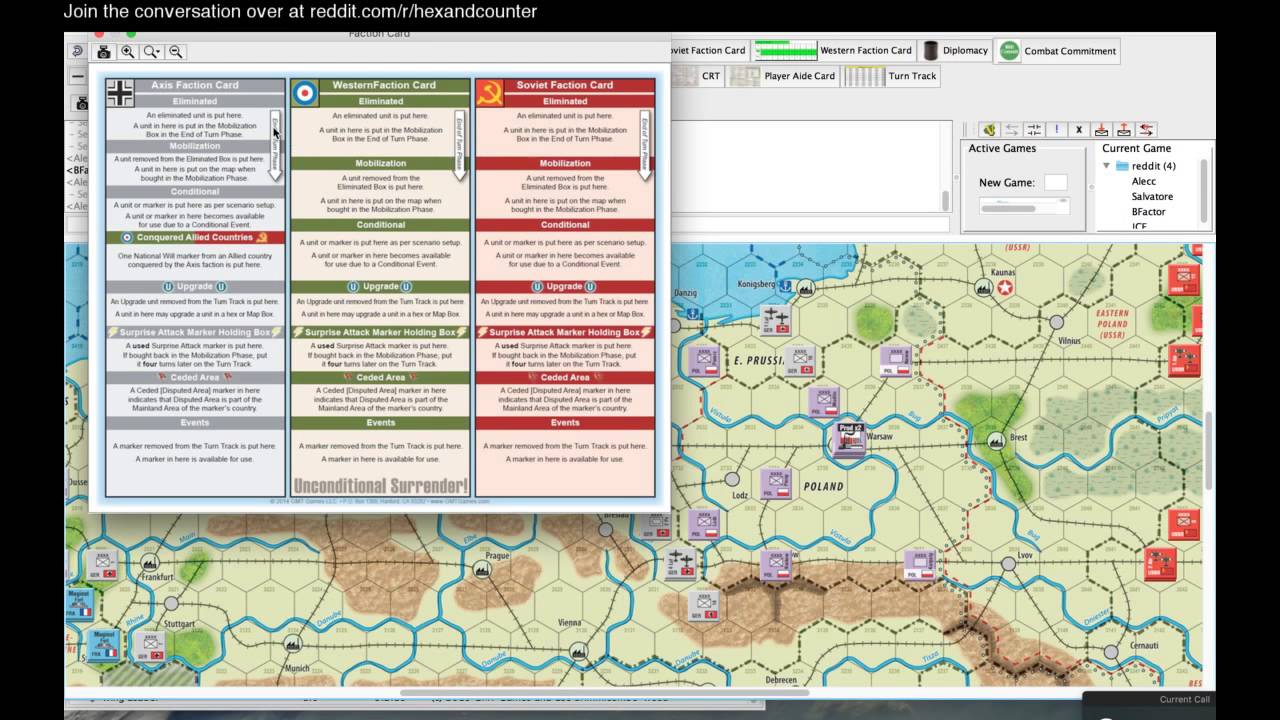
Task: Select player BFactor in Current Game tree
Action: 1148,212
